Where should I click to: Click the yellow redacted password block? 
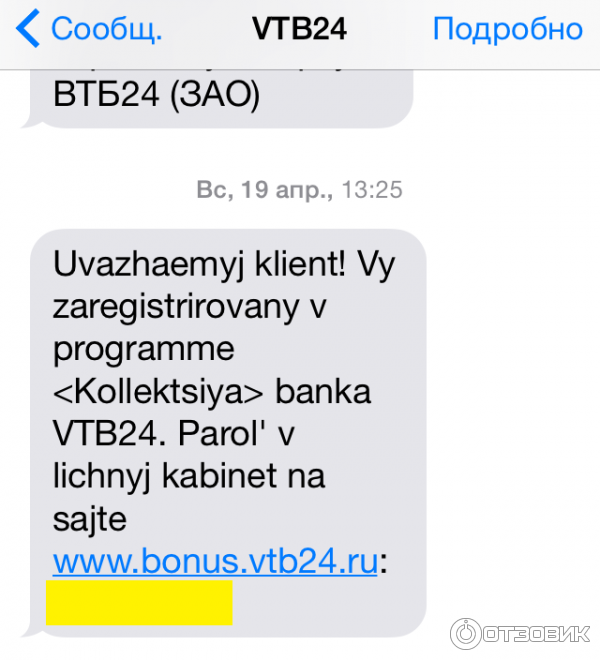point(139,603)
